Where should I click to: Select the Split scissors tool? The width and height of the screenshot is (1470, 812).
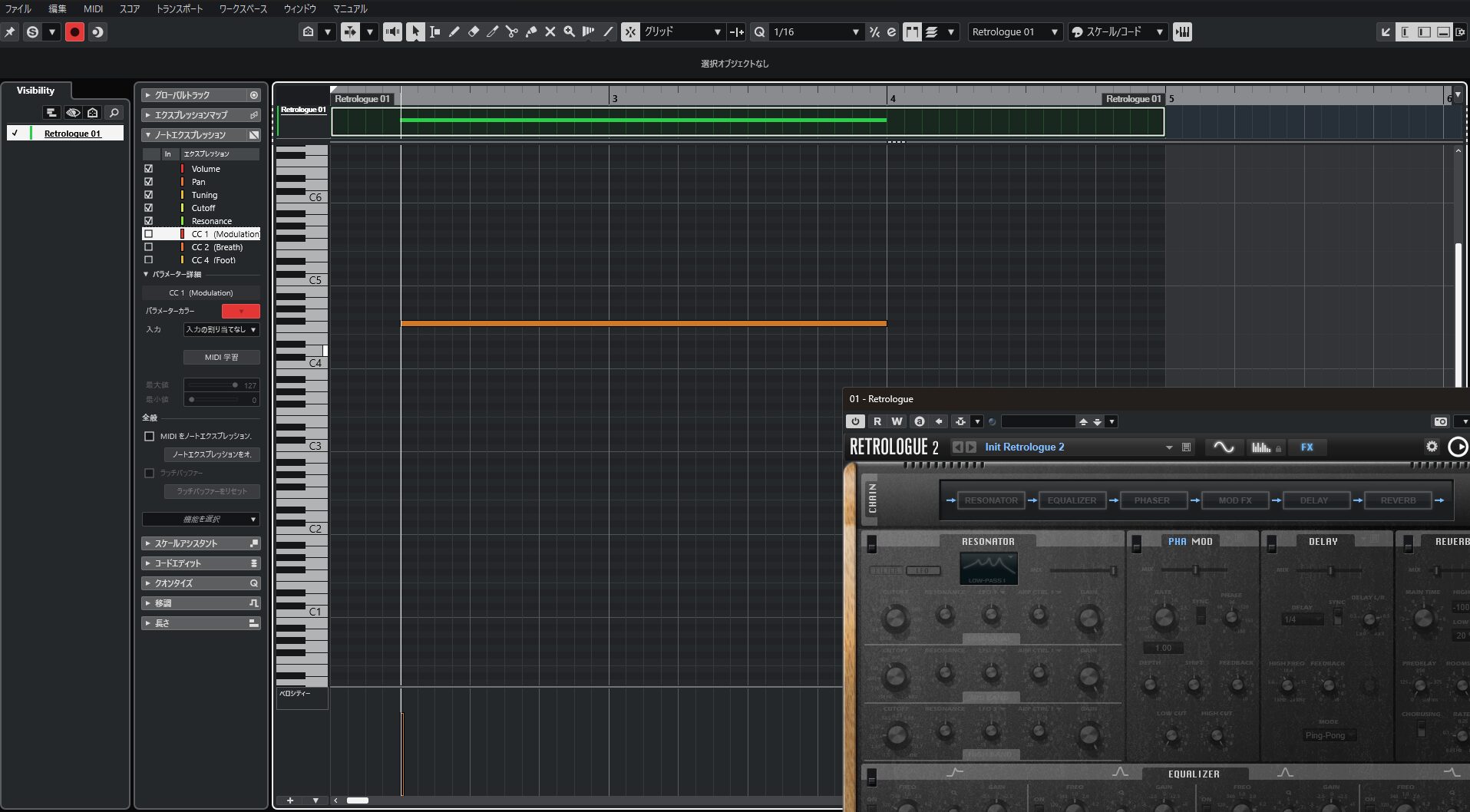tap(512, 31)
